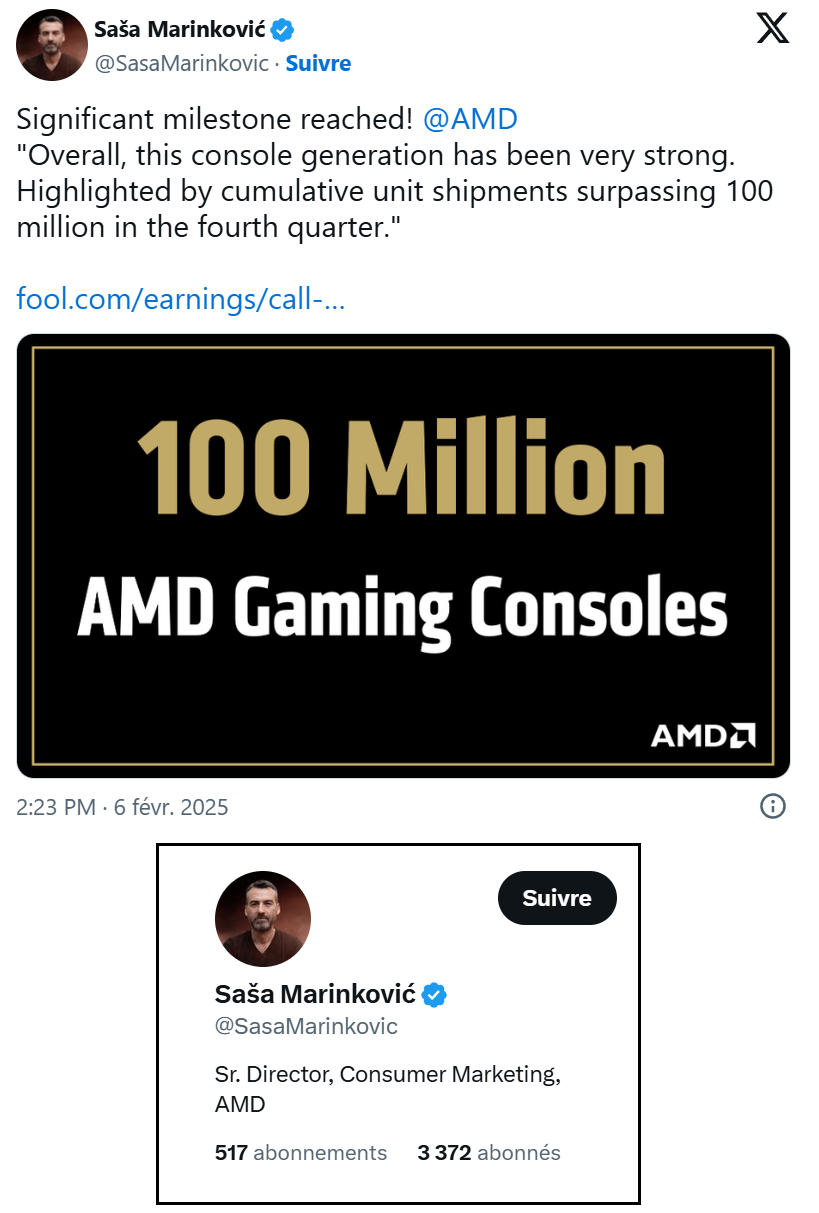View the 100 Million AMD Gaming Consoles image
Viewport: 819px width, 1213px height.
404,555
